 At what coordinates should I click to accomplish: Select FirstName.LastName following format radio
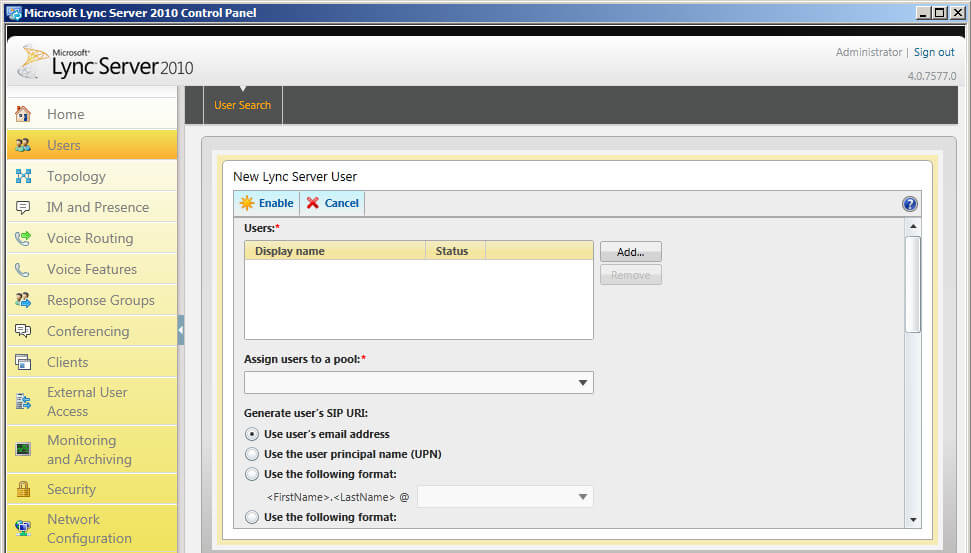tap(251, 474)
